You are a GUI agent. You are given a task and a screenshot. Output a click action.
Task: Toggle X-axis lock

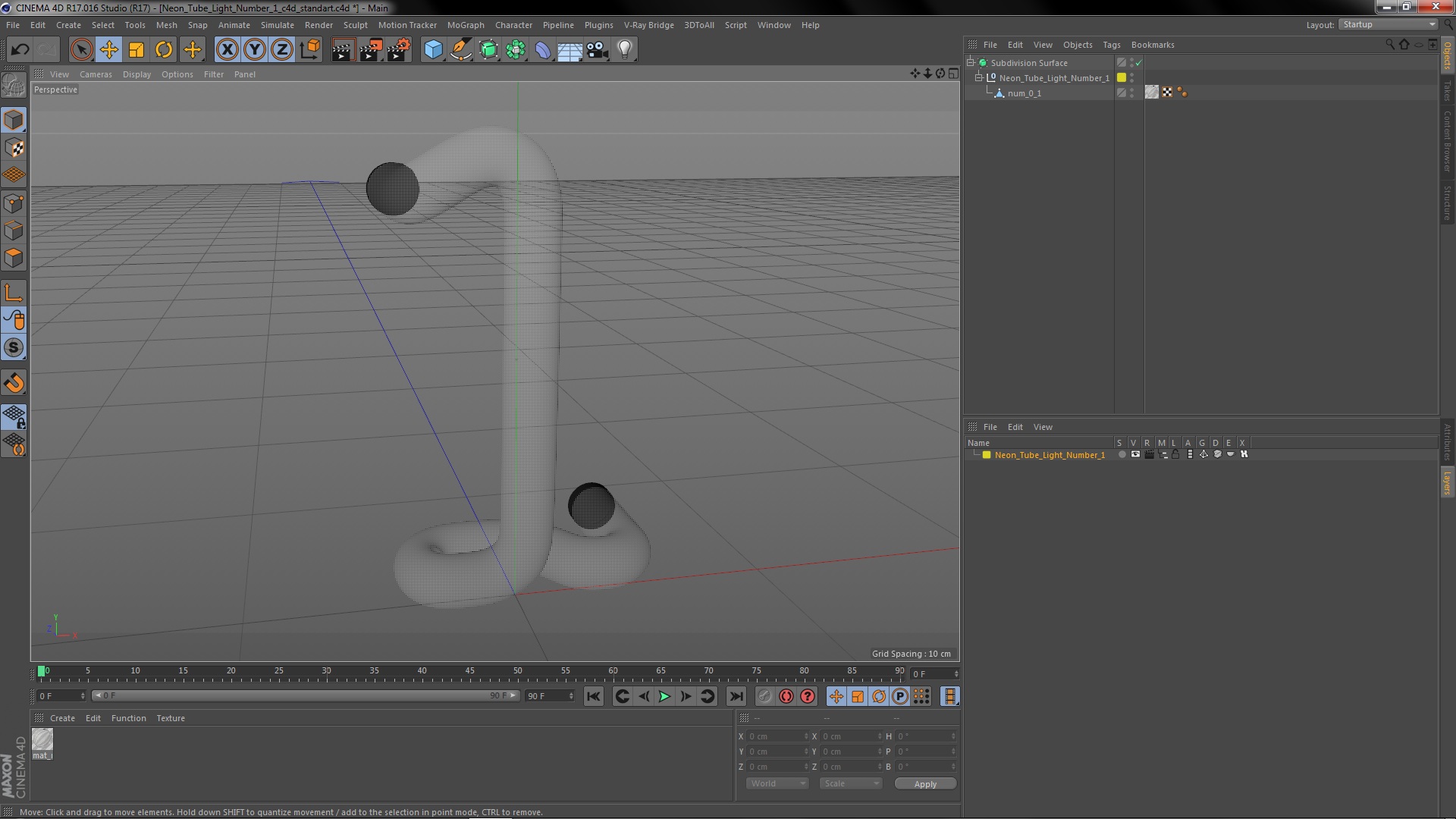click(227, 50)
